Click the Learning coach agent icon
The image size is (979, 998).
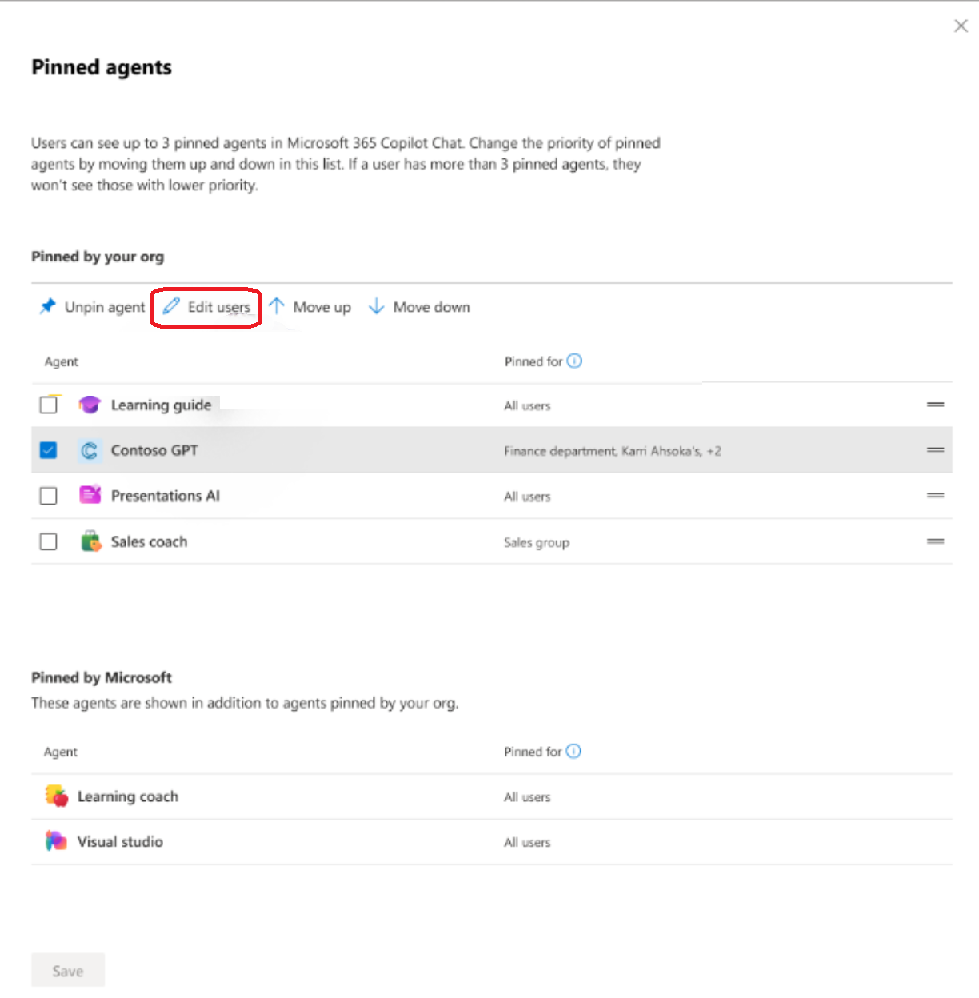pos(57,796)
